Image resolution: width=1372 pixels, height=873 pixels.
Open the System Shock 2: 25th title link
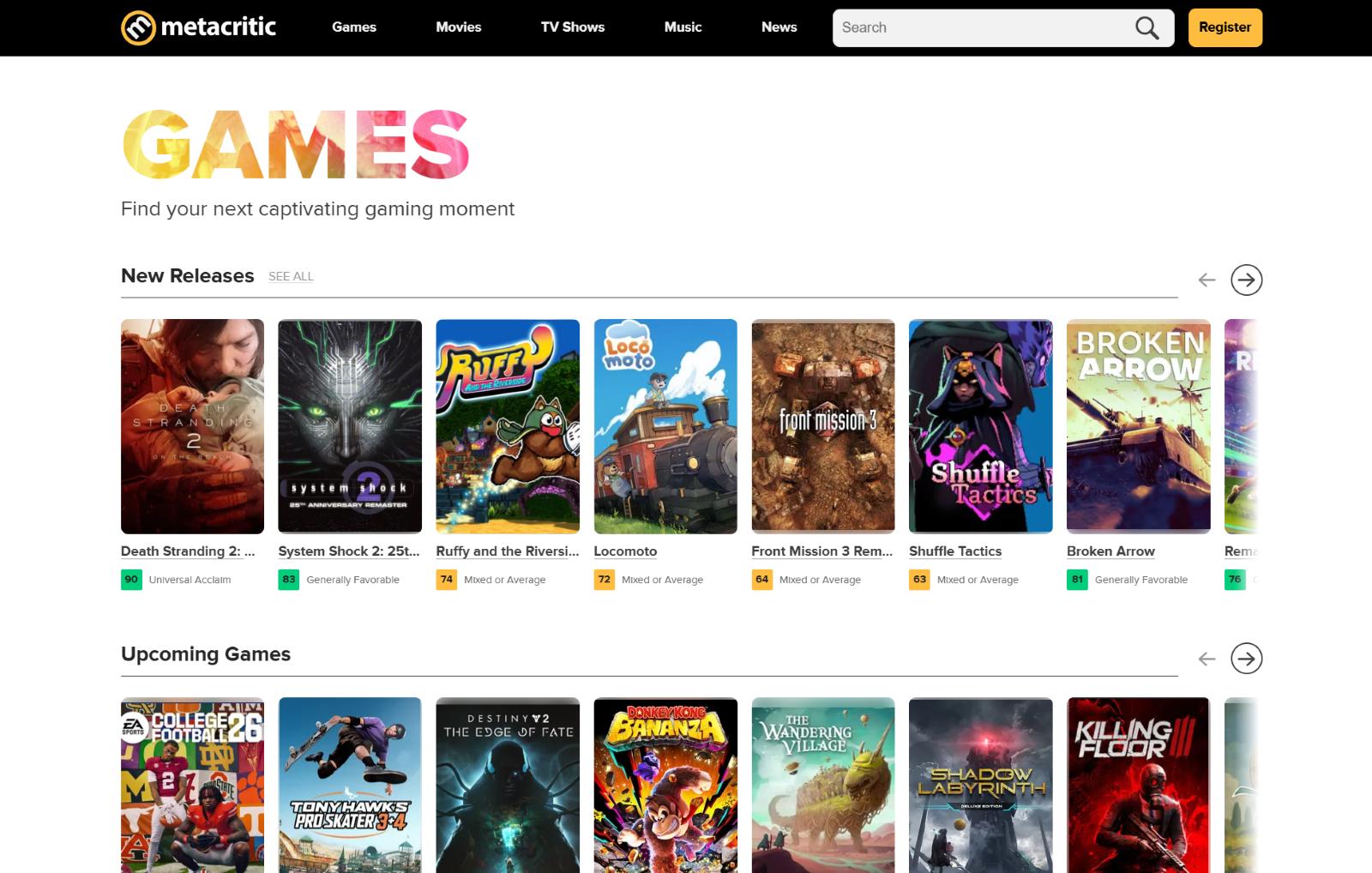tap(349, 551)
